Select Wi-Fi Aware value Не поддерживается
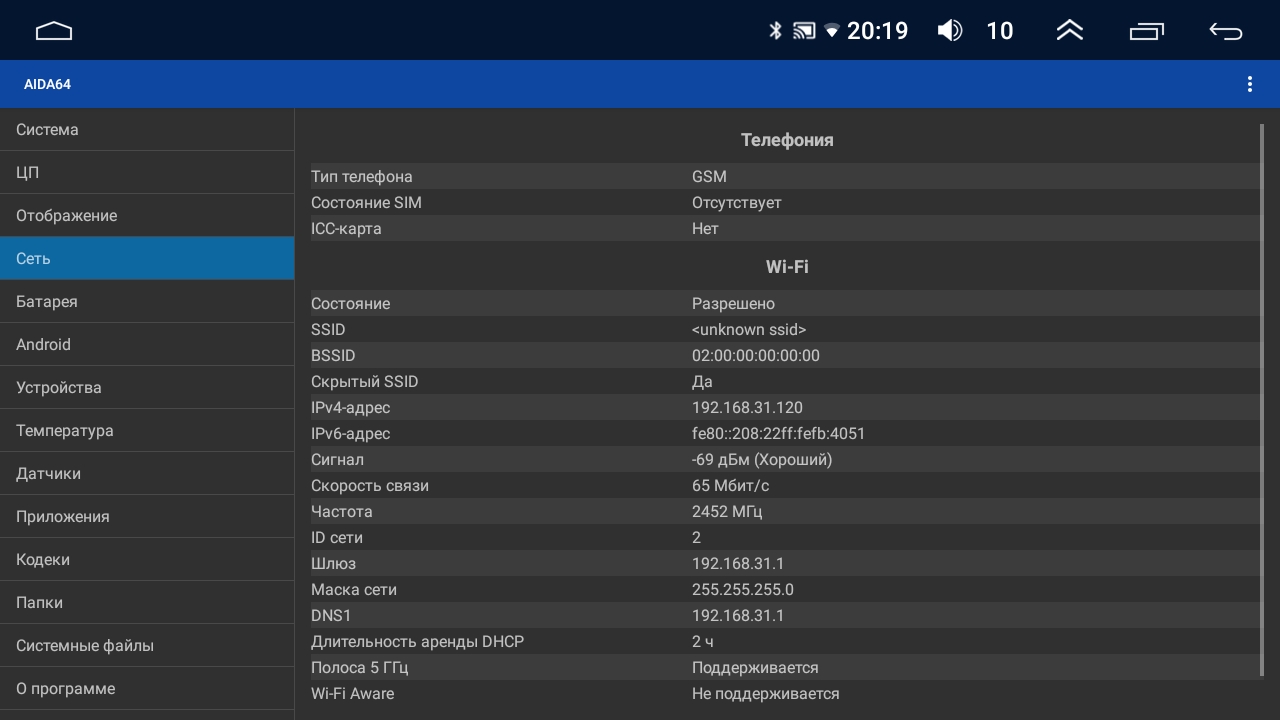 766,694
